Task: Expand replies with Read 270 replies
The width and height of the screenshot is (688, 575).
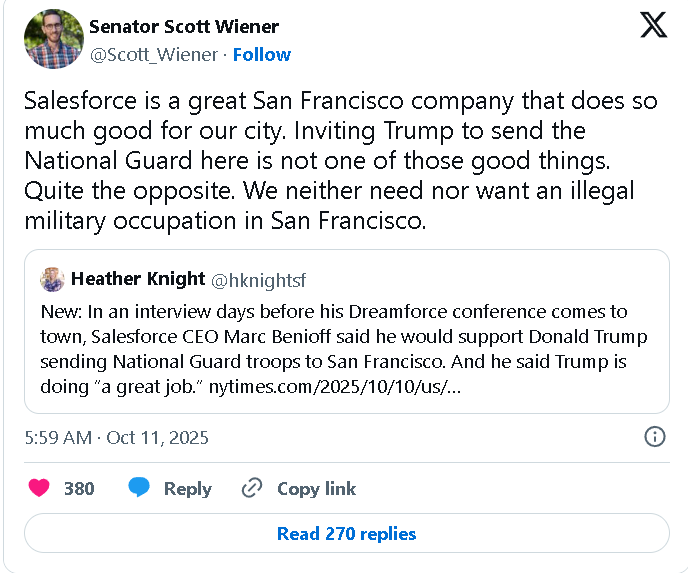Action: (346, 533)
